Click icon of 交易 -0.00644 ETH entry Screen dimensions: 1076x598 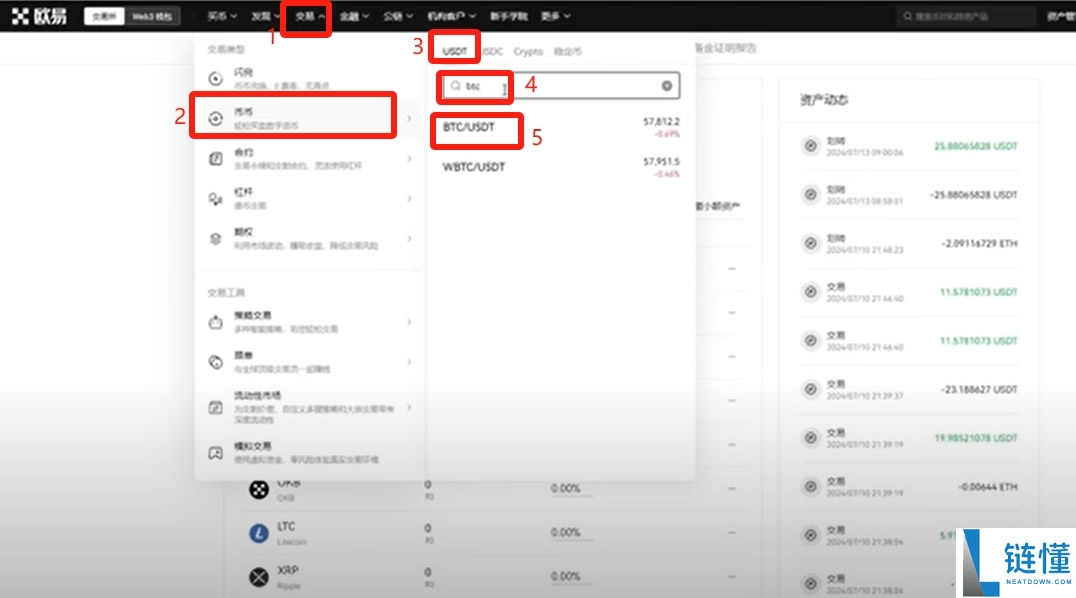point(810,487)
